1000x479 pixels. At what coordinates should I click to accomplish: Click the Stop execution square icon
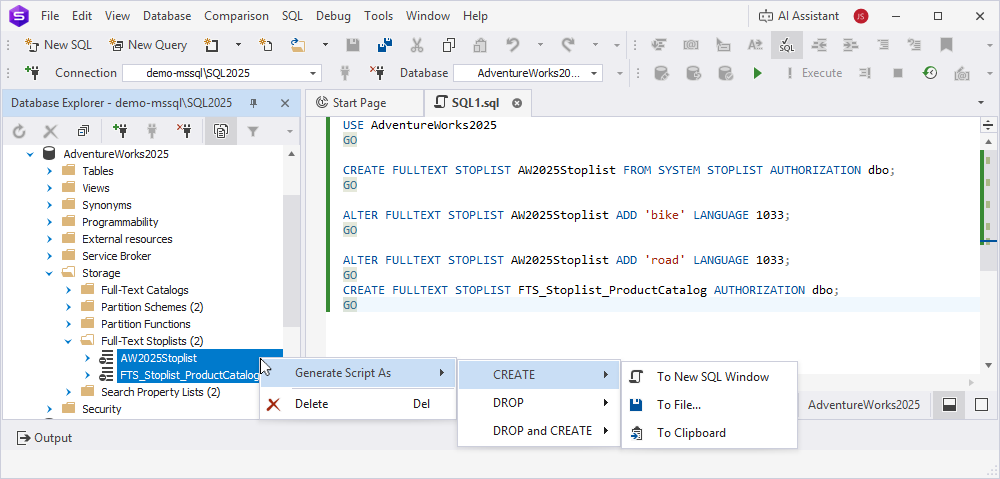898,73
